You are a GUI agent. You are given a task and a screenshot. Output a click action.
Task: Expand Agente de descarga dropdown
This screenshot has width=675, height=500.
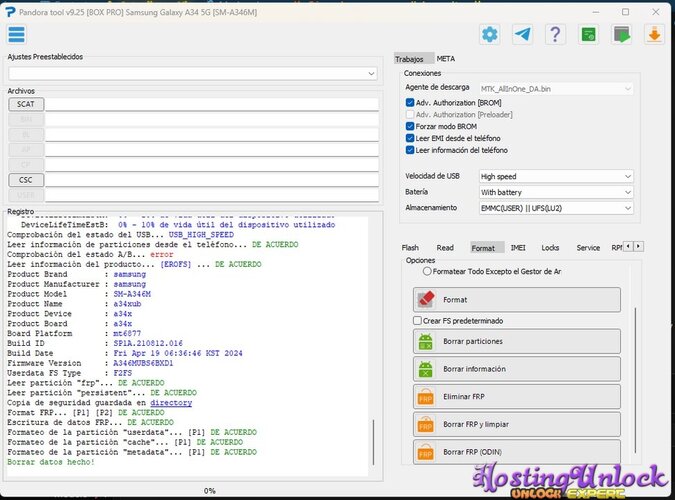[556, 89]
